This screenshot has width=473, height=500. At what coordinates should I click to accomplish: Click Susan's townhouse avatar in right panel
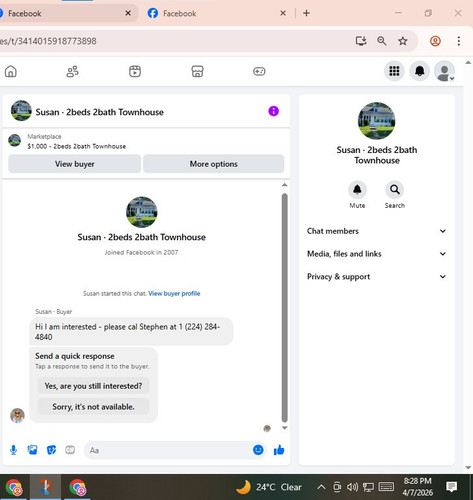pos(377,121)
